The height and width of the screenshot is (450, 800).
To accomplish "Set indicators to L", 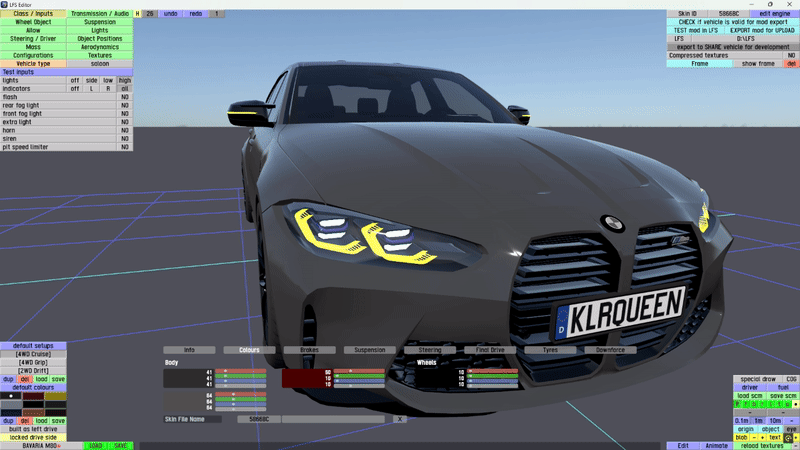I will 91,89.
